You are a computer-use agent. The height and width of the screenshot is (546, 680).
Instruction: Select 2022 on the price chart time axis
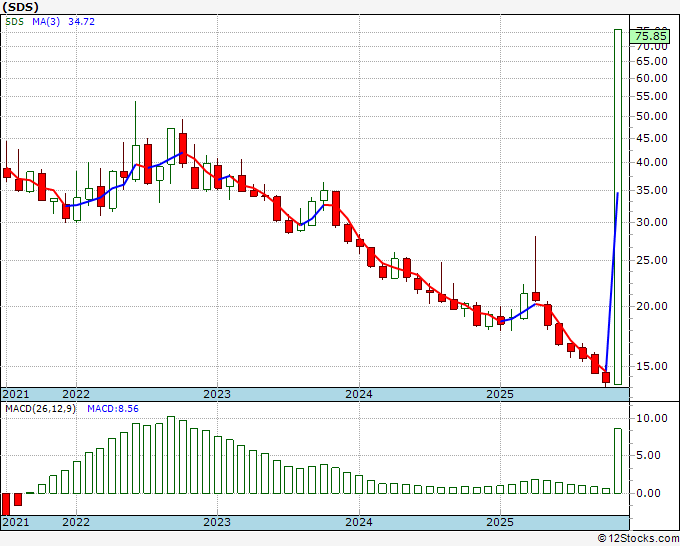pyautogui.click(x=76, y=394)
